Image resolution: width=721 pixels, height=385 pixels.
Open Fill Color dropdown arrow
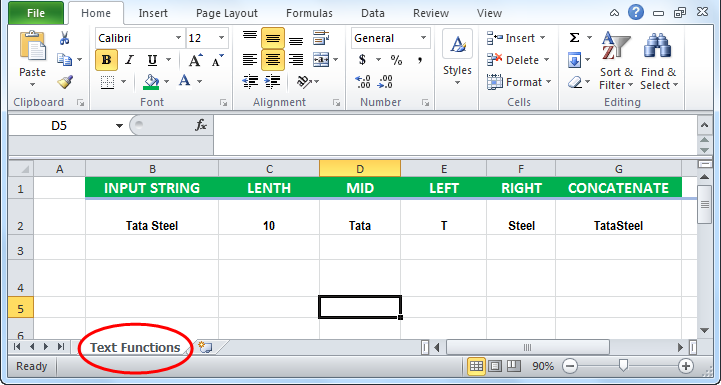166,82
